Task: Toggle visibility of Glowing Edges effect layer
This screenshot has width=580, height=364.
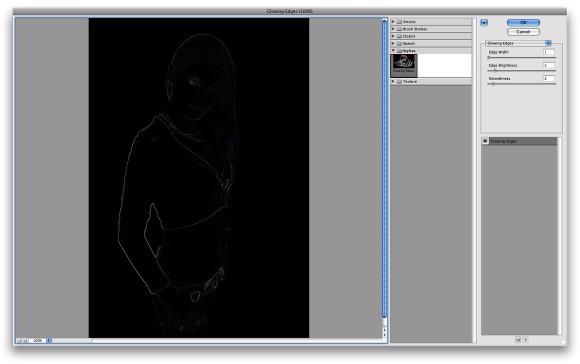Action: [485, 141]
